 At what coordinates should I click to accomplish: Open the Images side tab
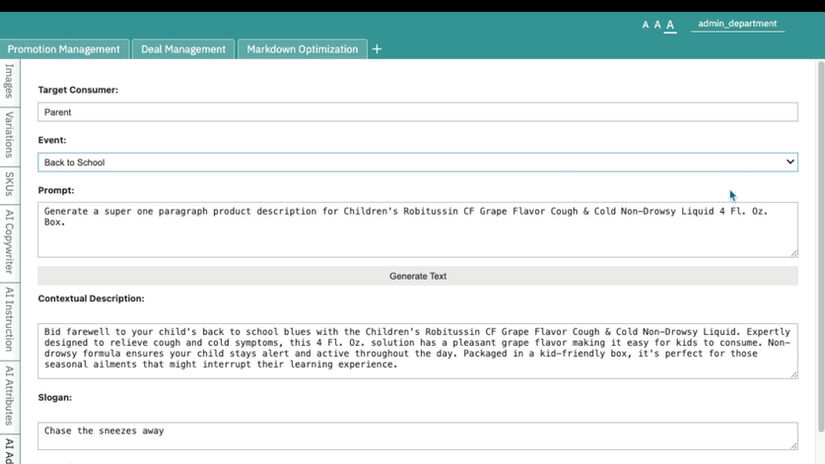9,82
